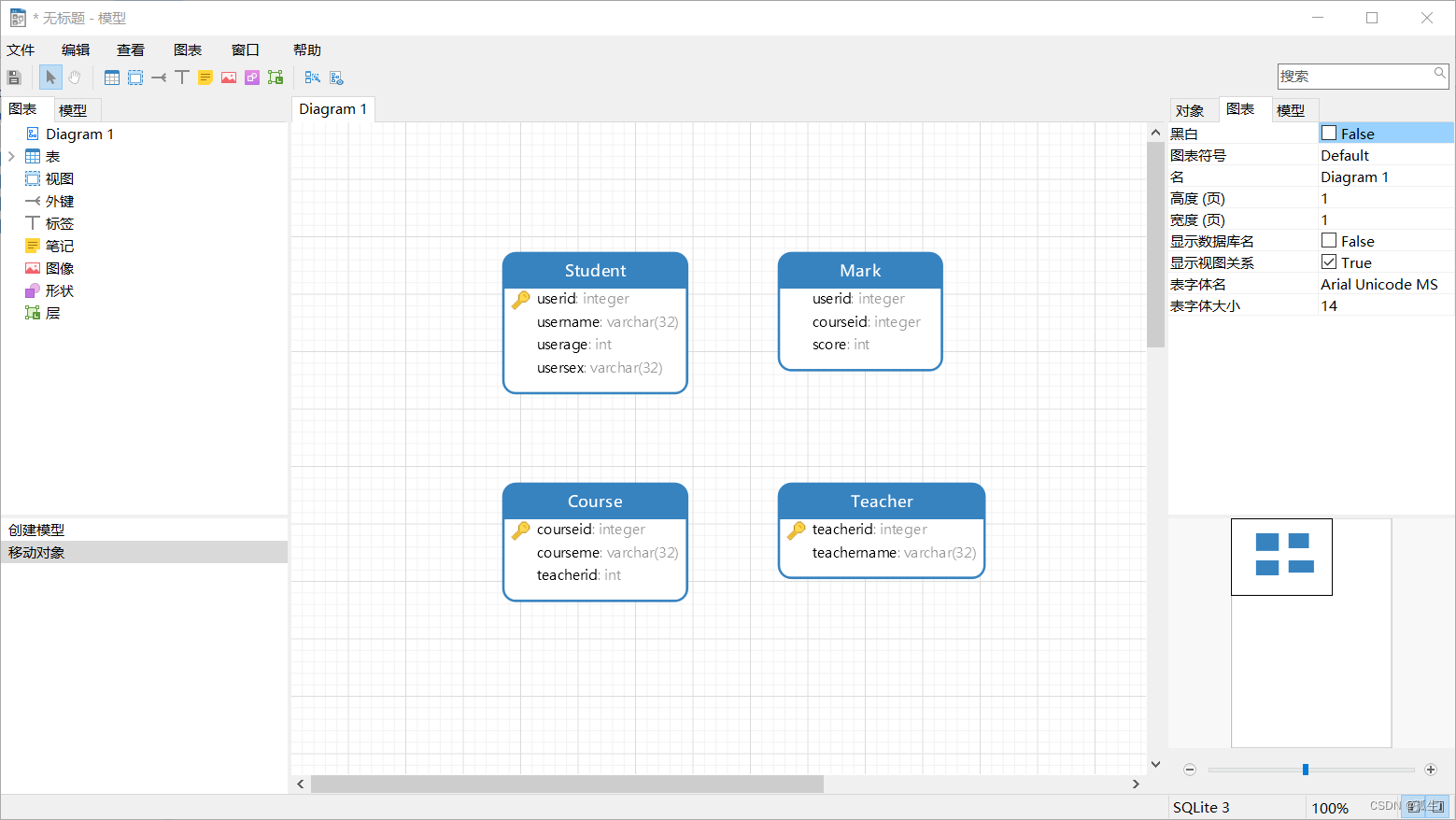This screenshot has width=1456, height=820.
Task: Click the key icon beside Student userid
Action: pyautogui.click(x=521, y=299)
